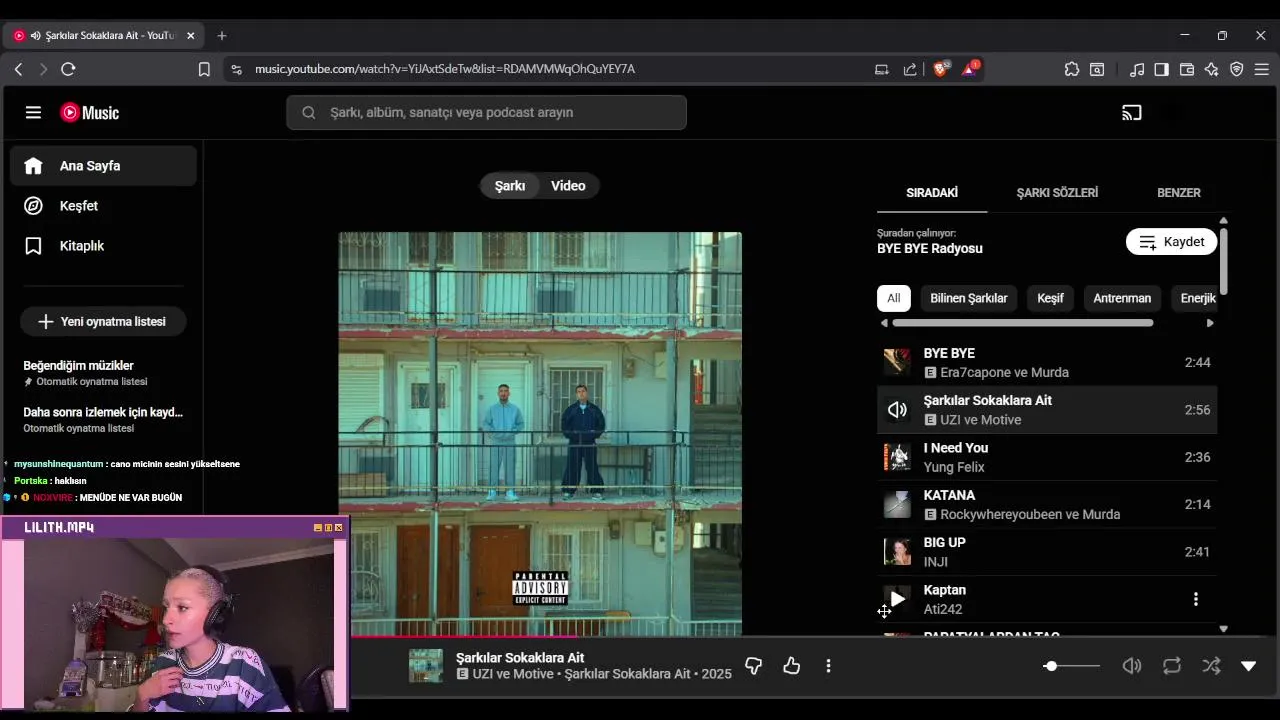The image size is (1280, 720).
Task: Select the Antrenman filter chip
Action: [1122, 298]
